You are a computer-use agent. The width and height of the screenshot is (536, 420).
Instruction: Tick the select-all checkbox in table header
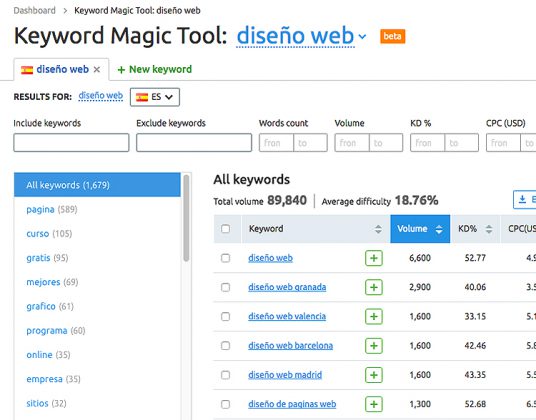pyautogui.click(x=226, y=229)
